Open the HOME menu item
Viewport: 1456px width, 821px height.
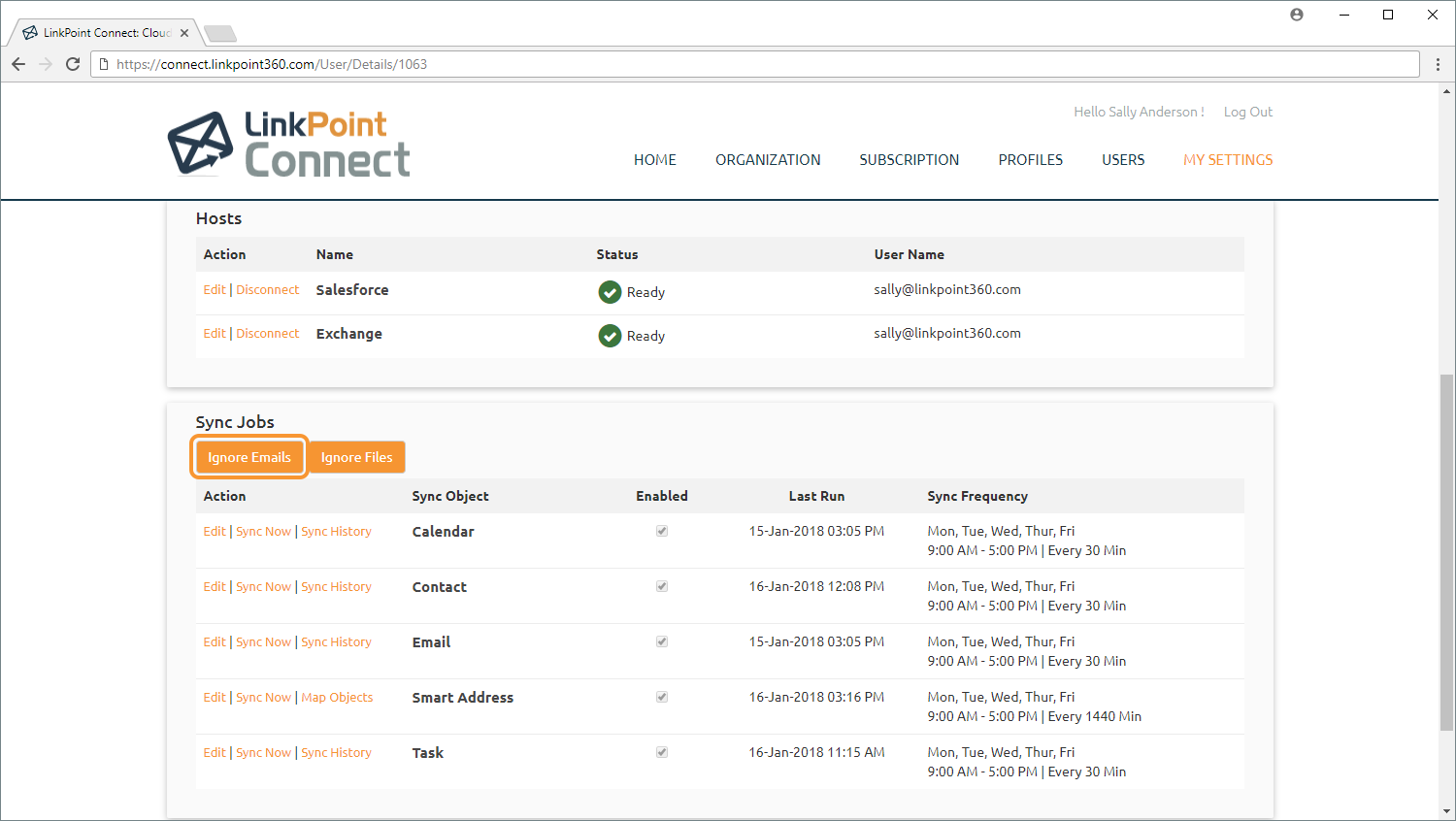[x=655, y=160]
